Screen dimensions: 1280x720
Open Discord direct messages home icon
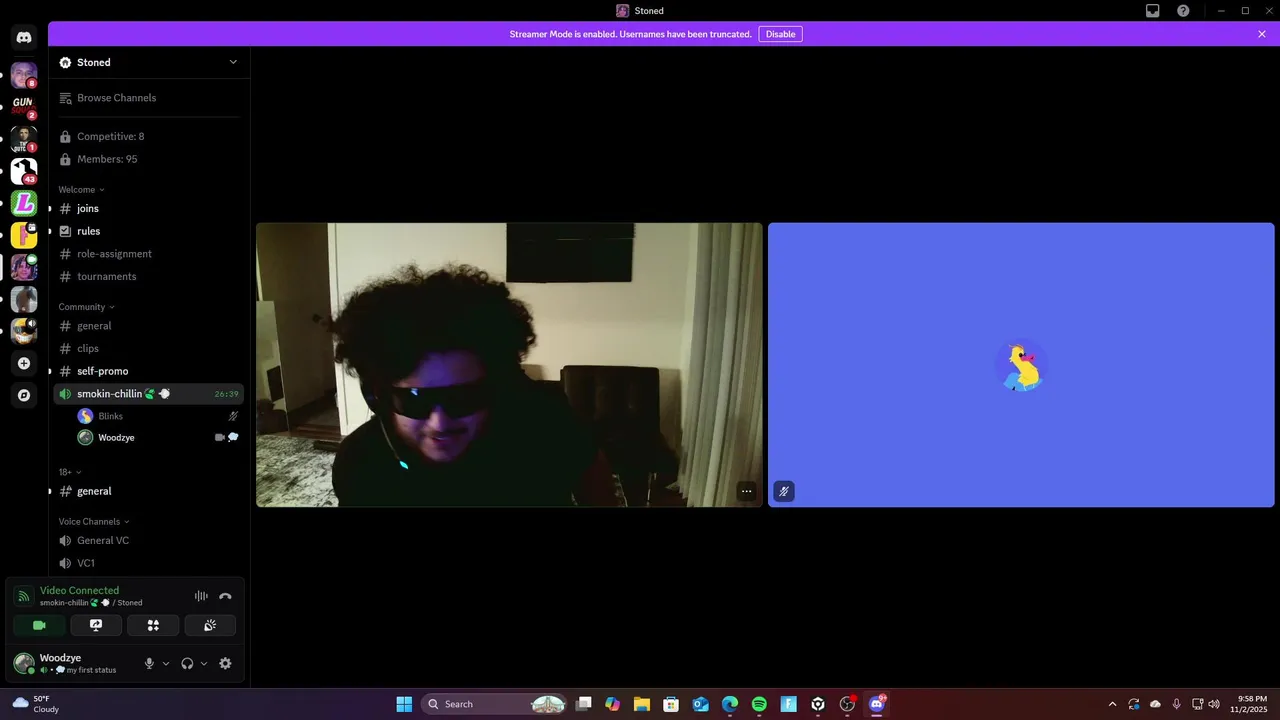(x=24, y=38)
